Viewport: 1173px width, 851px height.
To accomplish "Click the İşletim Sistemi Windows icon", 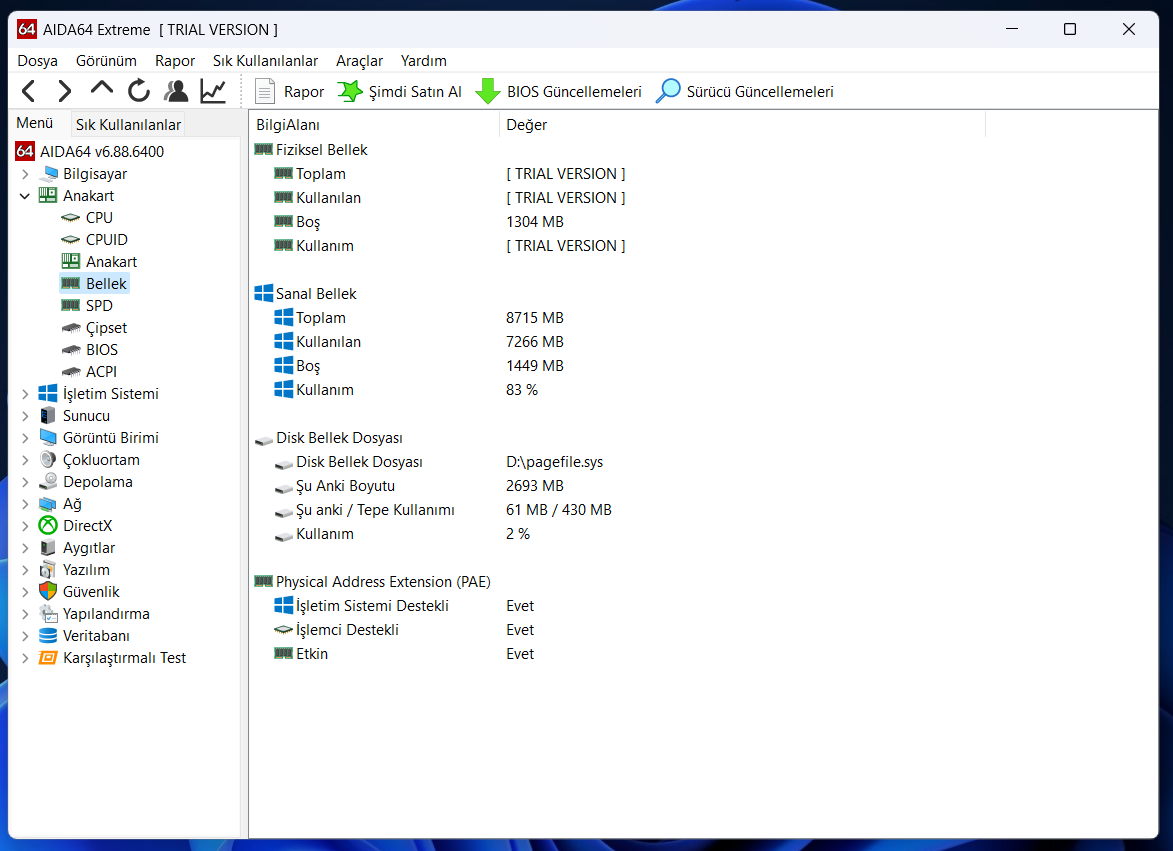I will 48,393.
